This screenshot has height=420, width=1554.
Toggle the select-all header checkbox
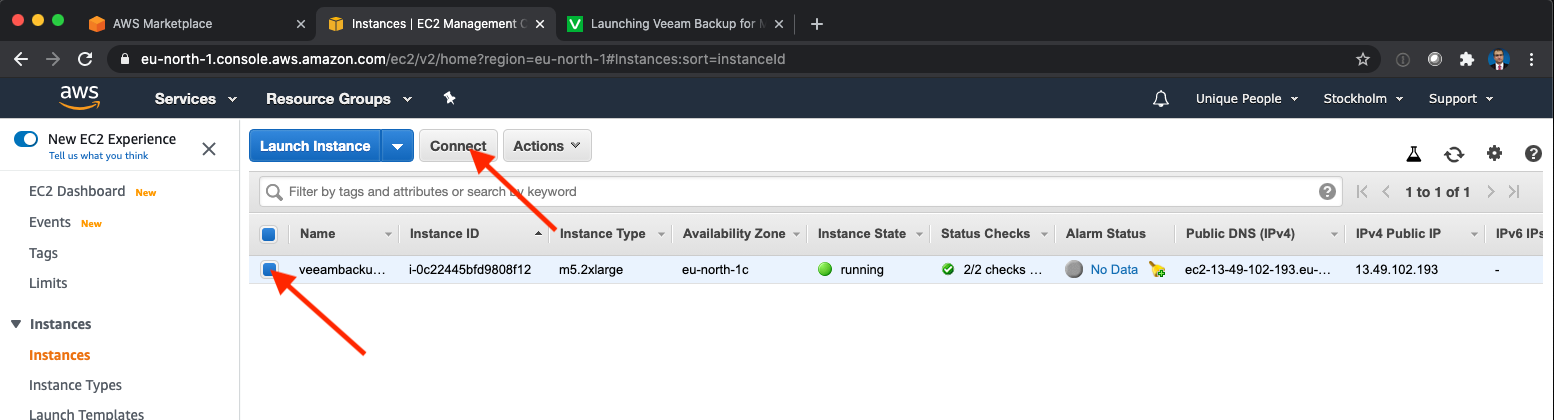tap(268, 234)
